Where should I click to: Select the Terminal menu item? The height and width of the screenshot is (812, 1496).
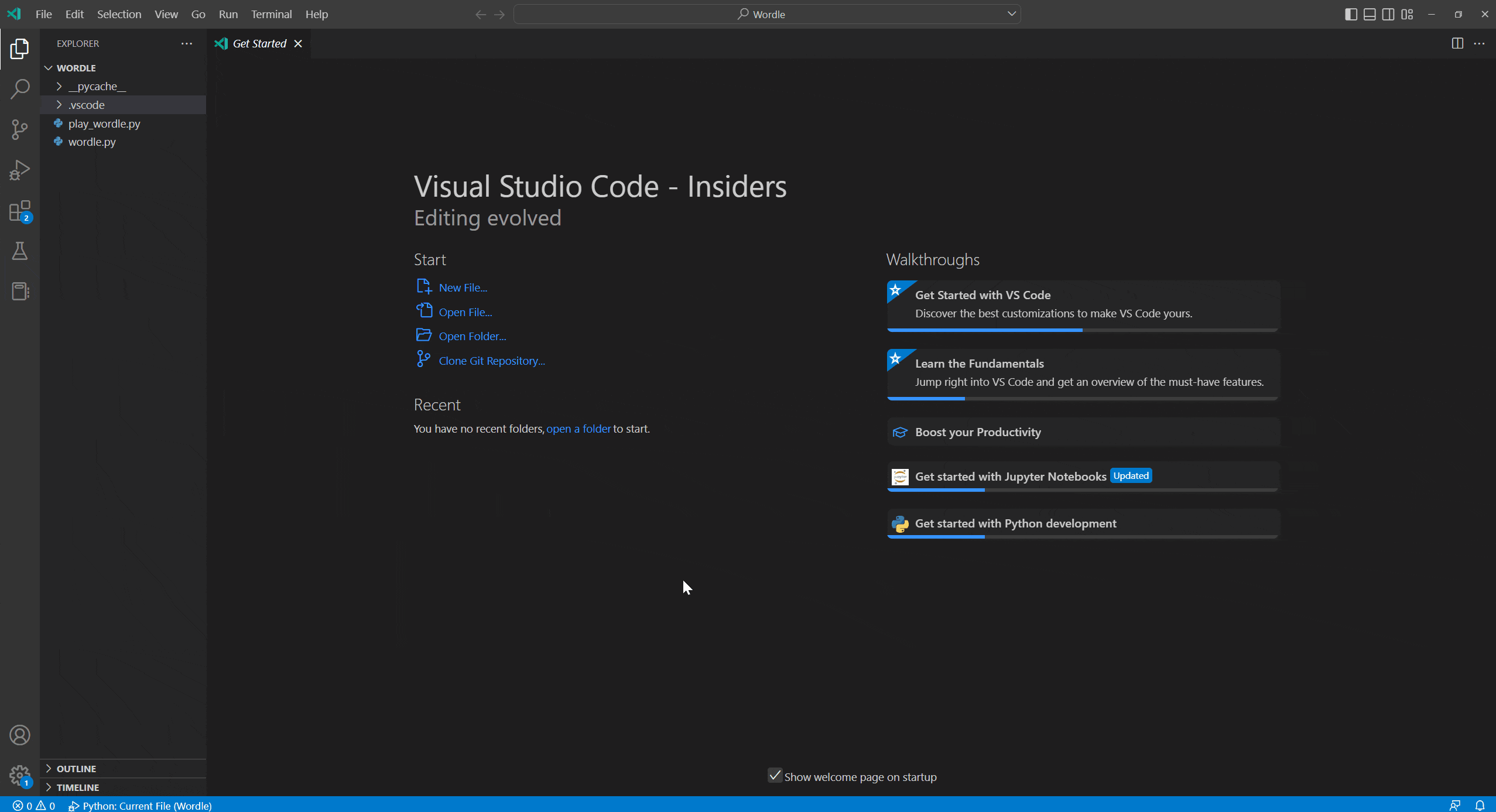click(x=271, y=14)
